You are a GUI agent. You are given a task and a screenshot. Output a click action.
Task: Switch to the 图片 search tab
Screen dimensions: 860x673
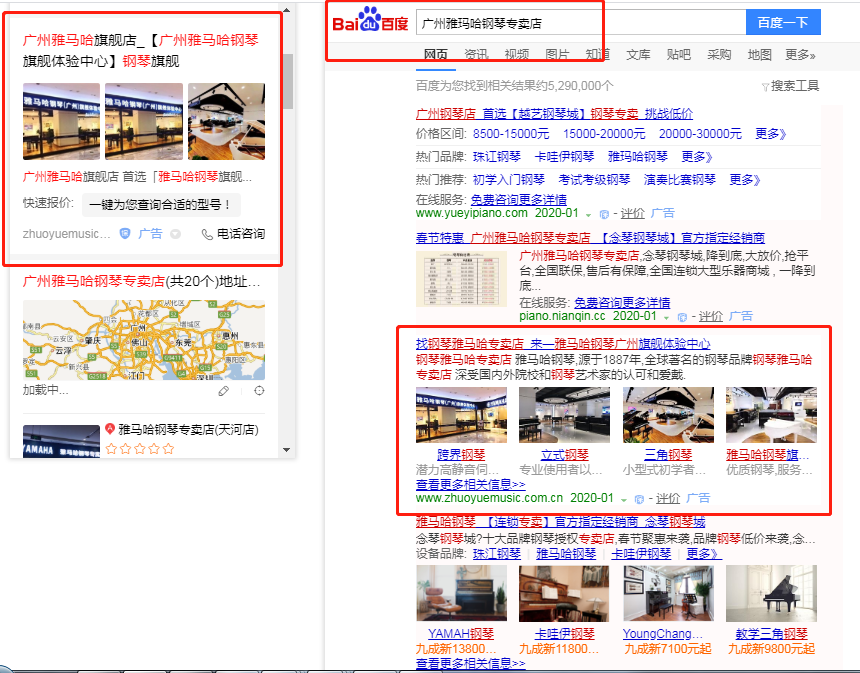click(x=557, y=55)
